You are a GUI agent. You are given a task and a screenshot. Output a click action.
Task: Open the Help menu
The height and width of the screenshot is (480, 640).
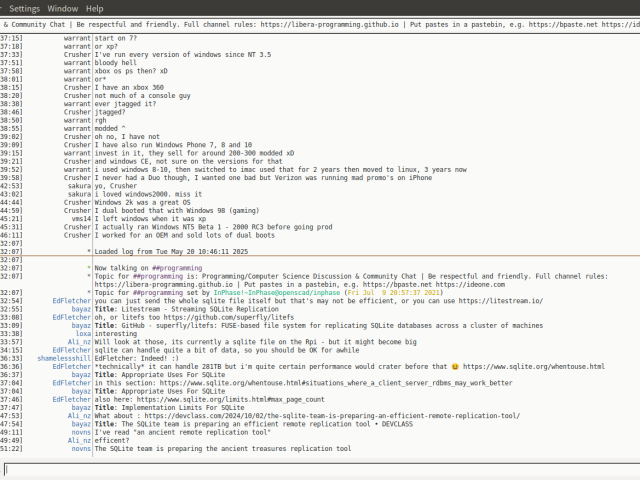point(94,9)
